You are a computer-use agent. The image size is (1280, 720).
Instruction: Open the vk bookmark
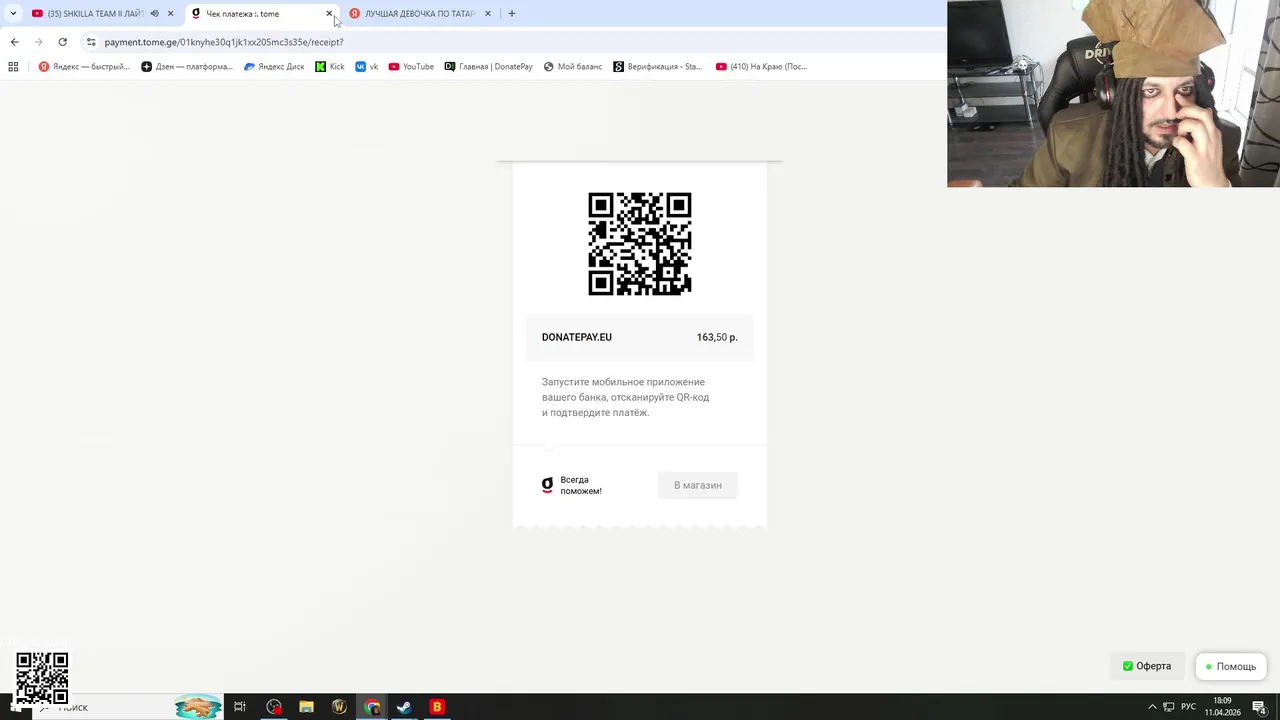(x=367, y=67)
